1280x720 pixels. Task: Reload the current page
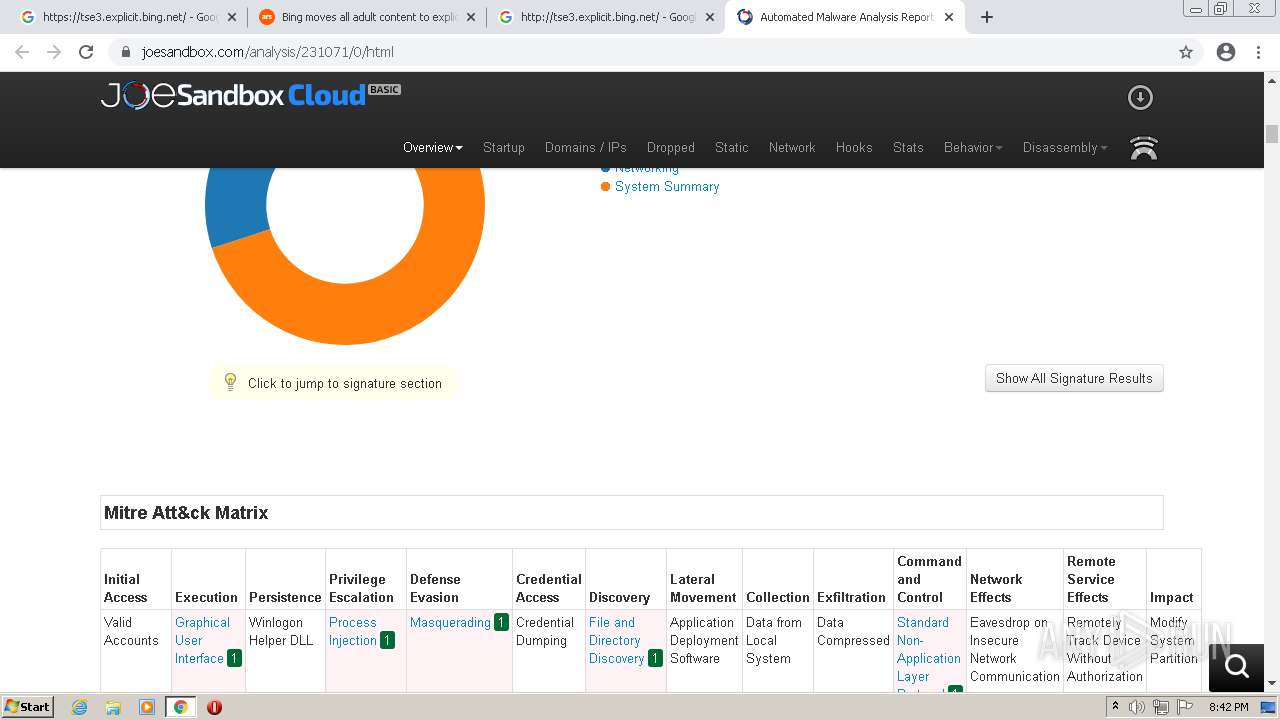pyautogui.click(x=86, y=52)
